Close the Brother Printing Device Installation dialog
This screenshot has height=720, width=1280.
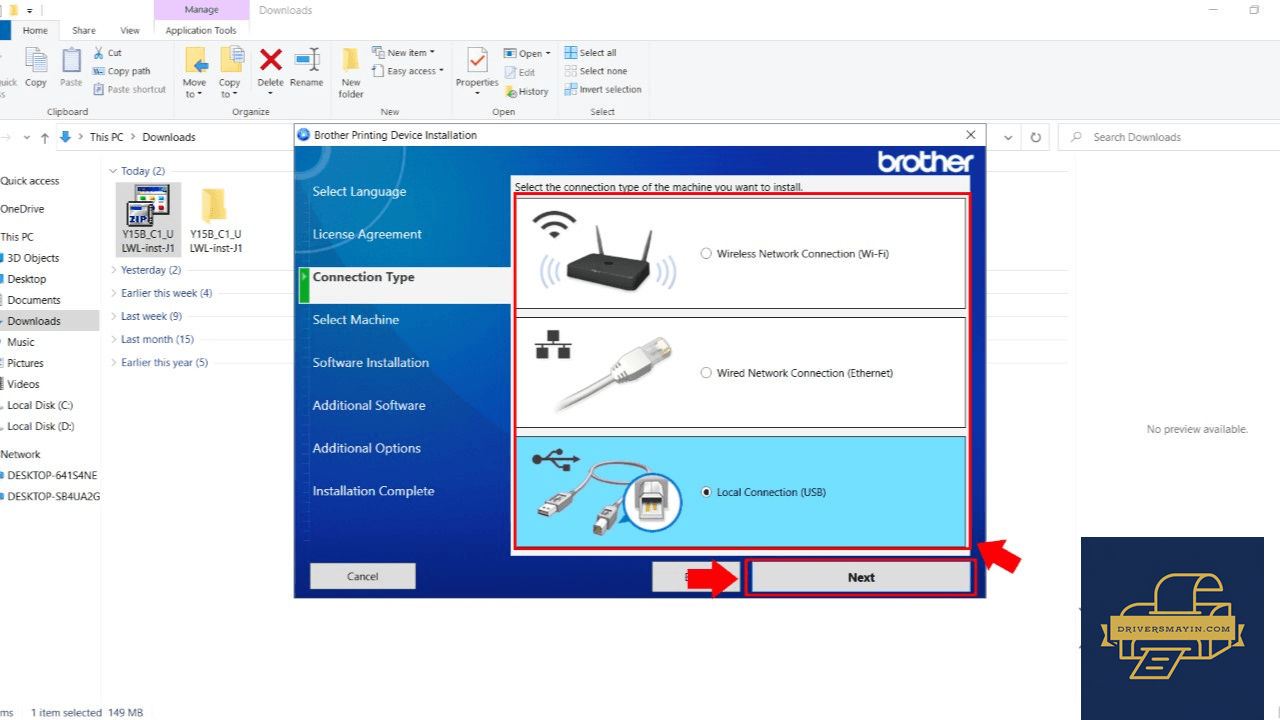coord(970,135)
